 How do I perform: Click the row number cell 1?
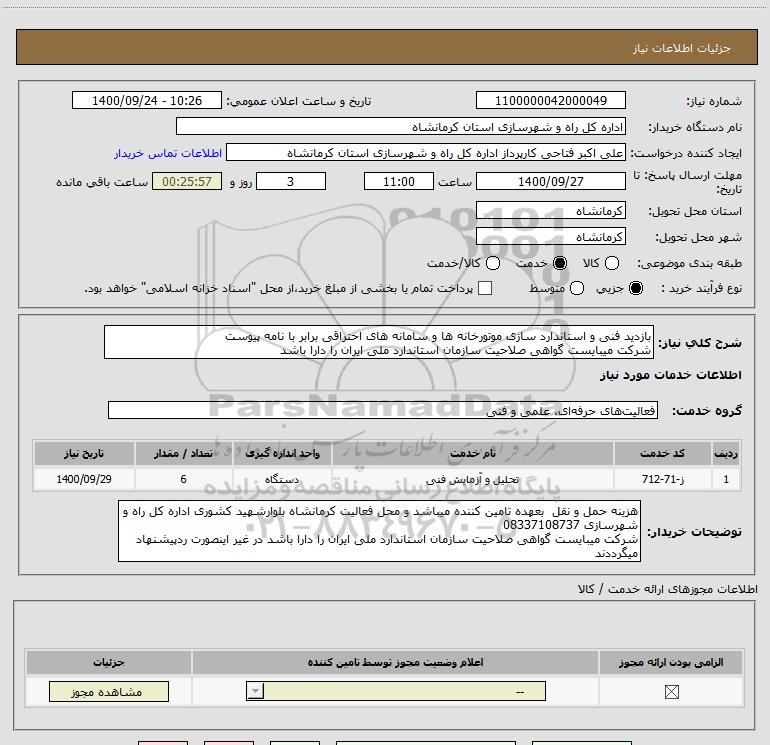click(x=726, y=479)
